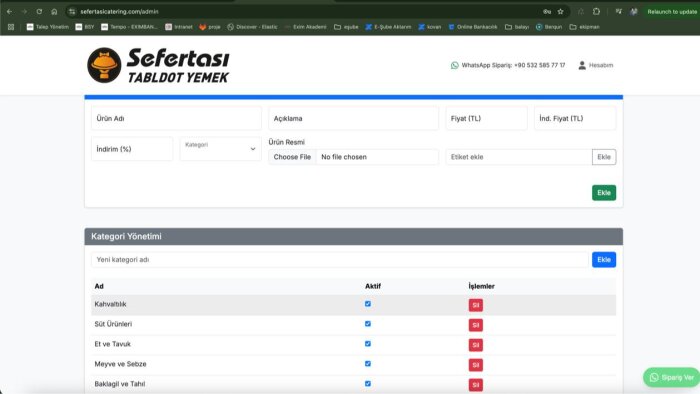Open the browser extensions puzzle icon
The image size is (700, 394).
click(x=596, y=12)
